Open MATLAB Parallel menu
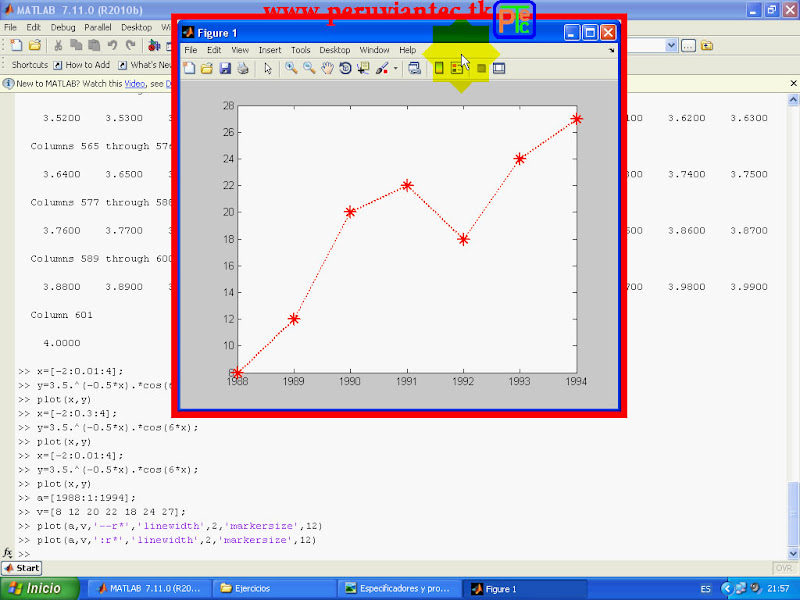 point(98,28)
